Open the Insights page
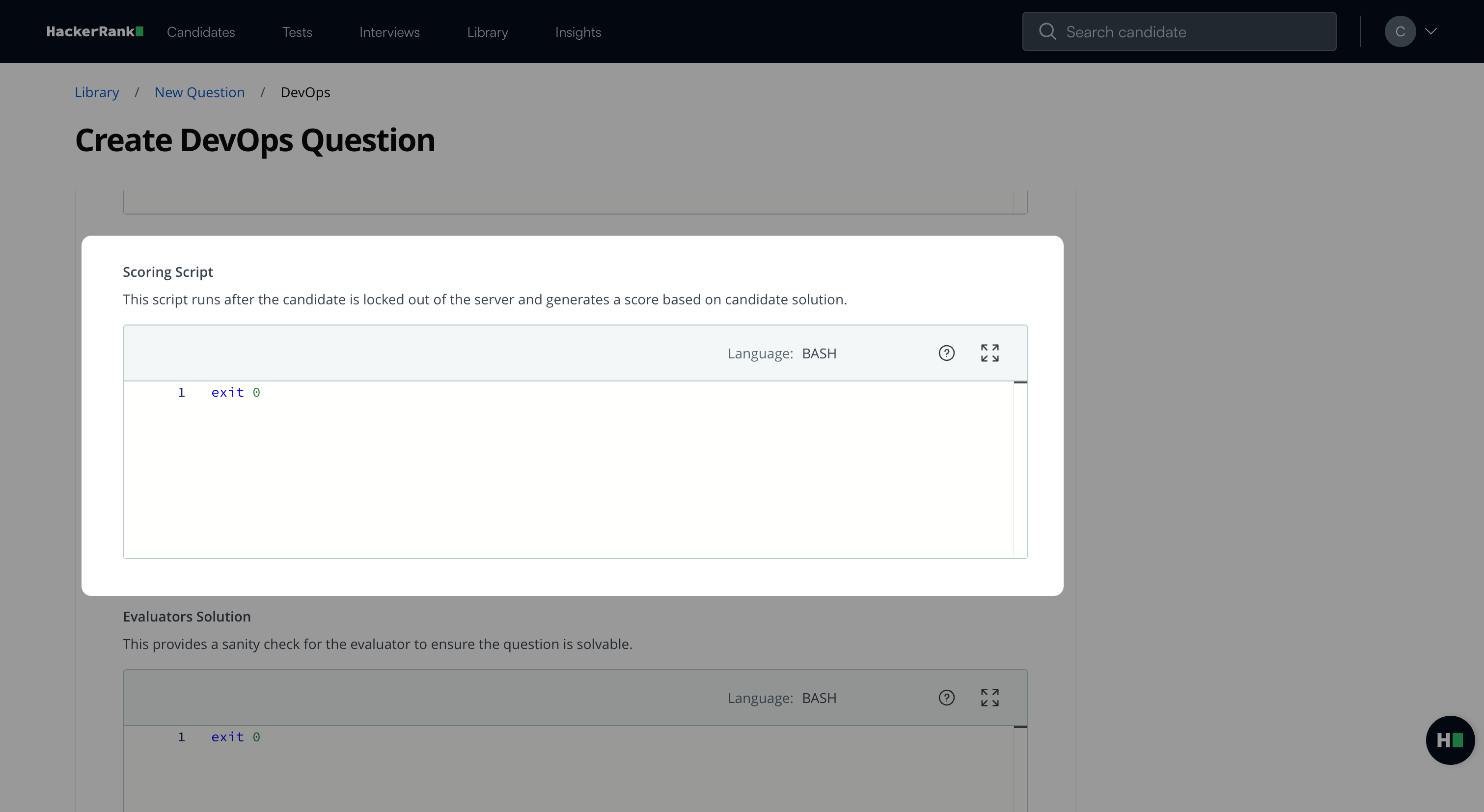The height and width of the screenshot is (812, 1484). pyautogui.click(x=578, y=32)
